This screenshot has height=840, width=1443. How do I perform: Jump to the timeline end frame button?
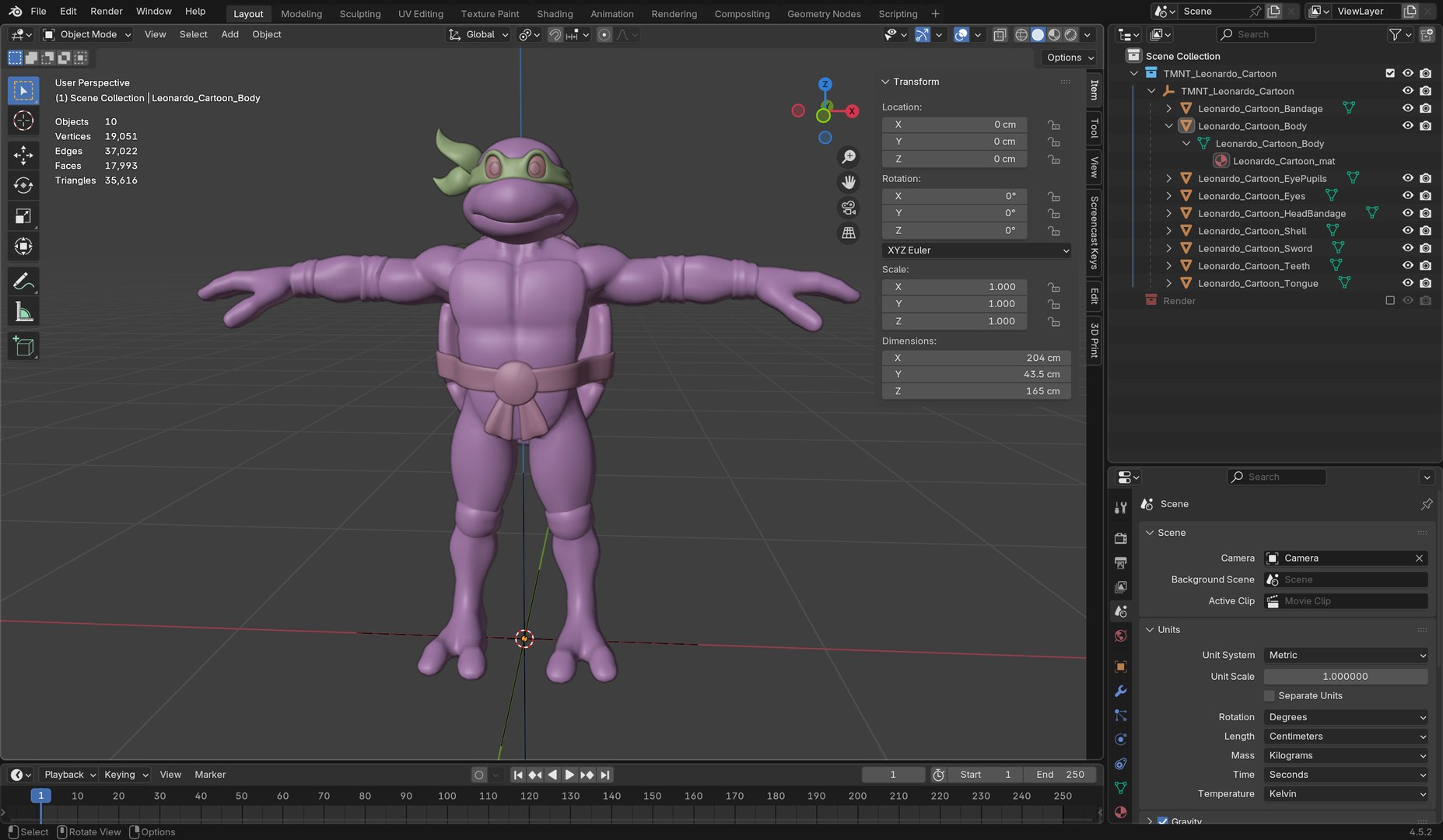(x=605, y=775)
